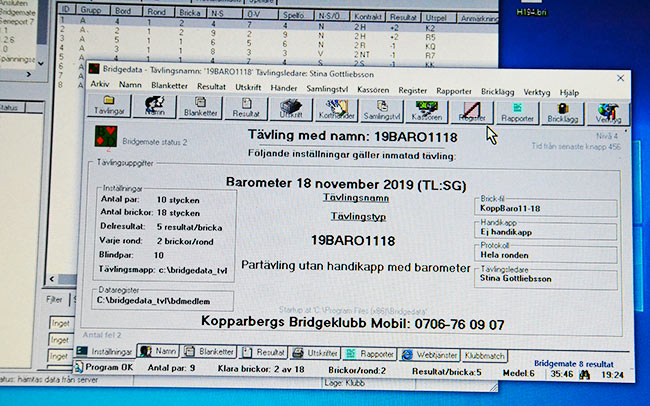Click the Bridgemate 8 resultat status text

(574, 364)
